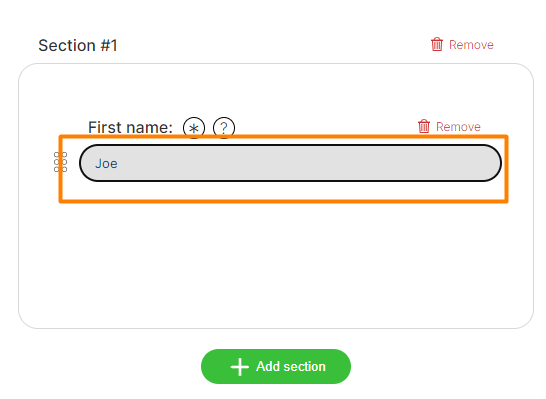Grab the six-dot drag handle icon

click(60, 162)
